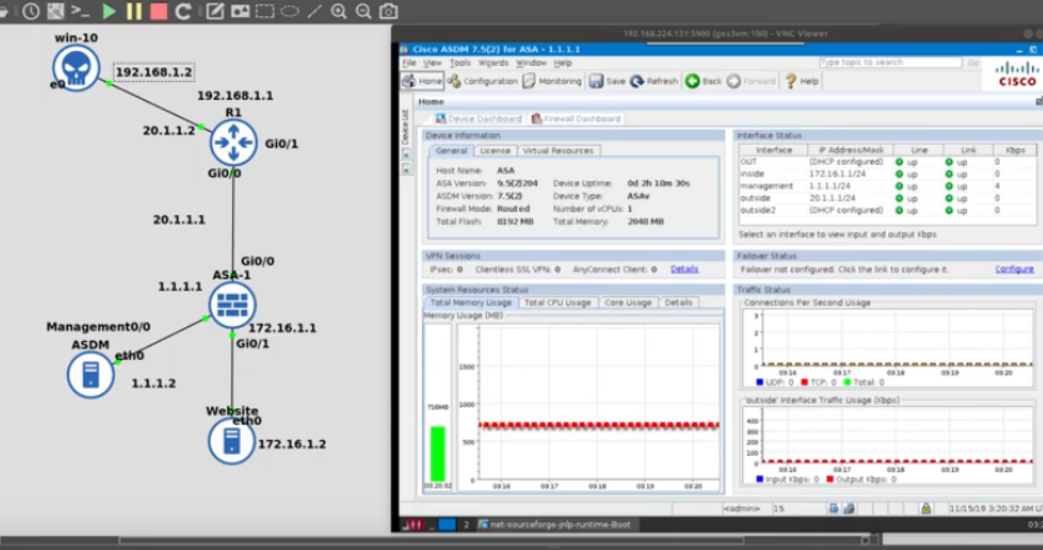1043x550 pixels.
Task: Switch to the Firewall Dashboard tab
Action: pyautogui.click(x=576, y=119)
